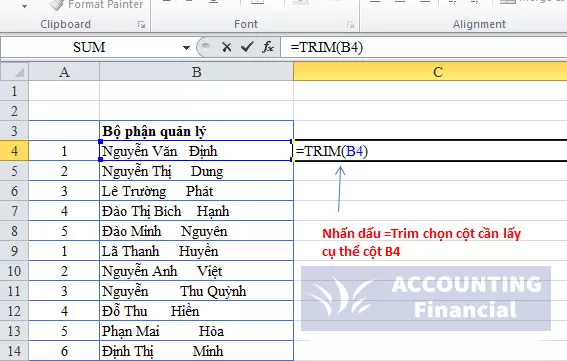The image size is (567, 361).
Task: Select row 10 header
Action: 14,271
